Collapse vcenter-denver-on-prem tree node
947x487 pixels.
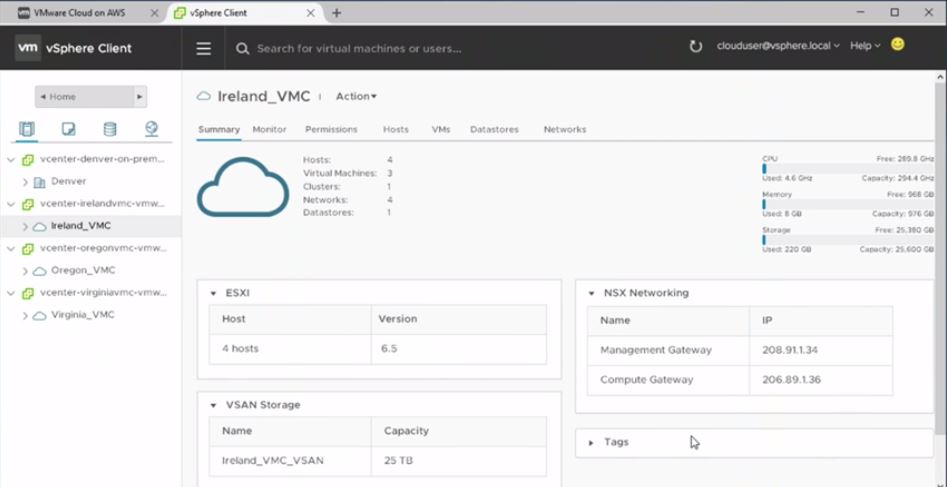tap(11, 160)
